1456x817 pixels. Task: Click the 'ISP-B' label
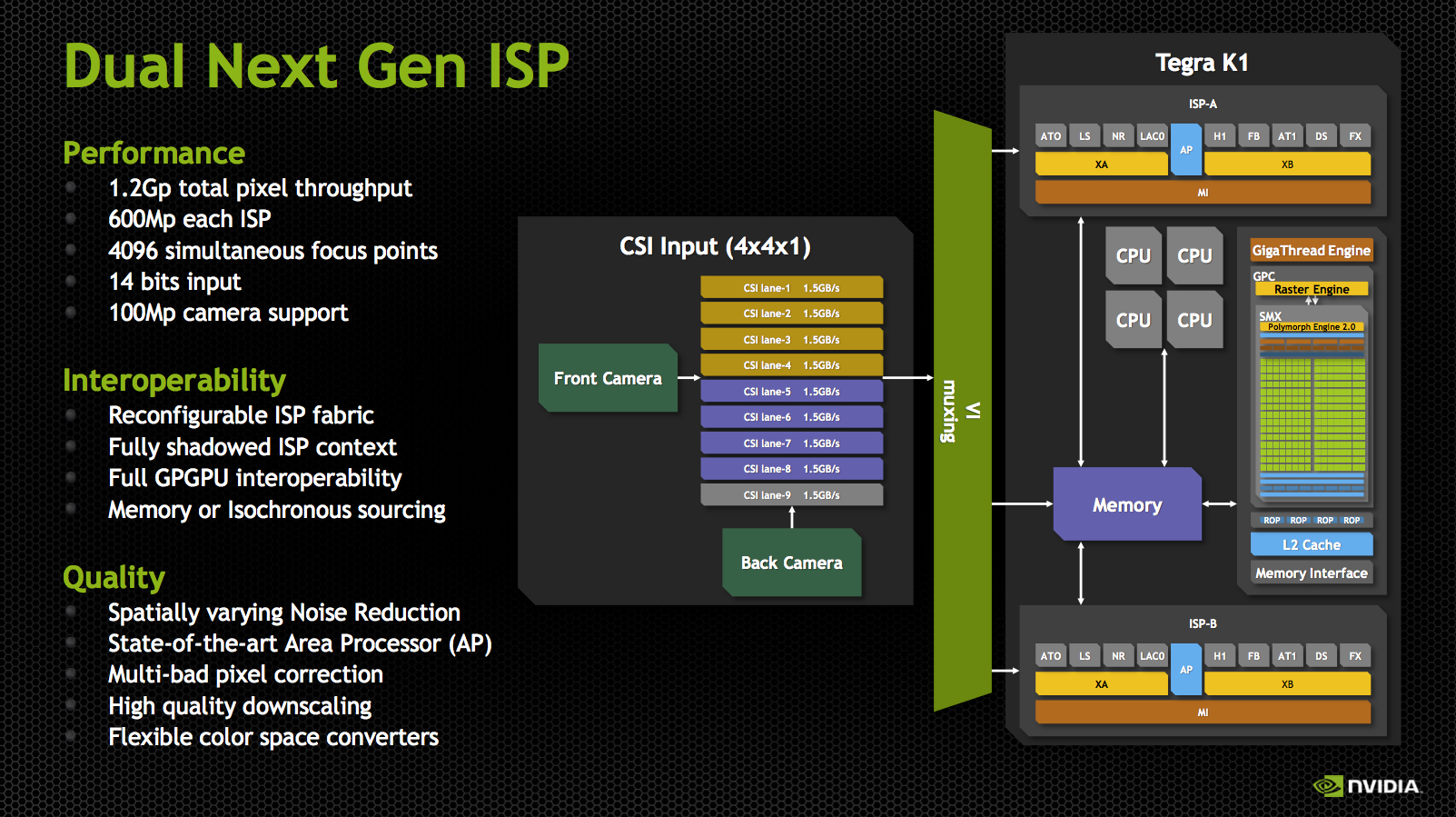click(1203, 623)
